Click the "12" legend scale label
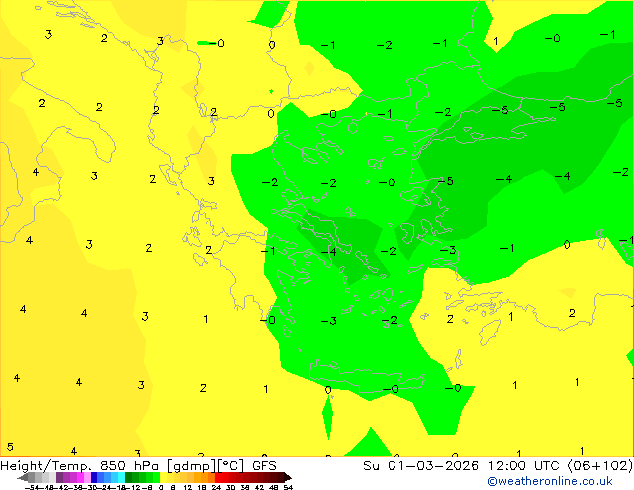 point(188,487)
